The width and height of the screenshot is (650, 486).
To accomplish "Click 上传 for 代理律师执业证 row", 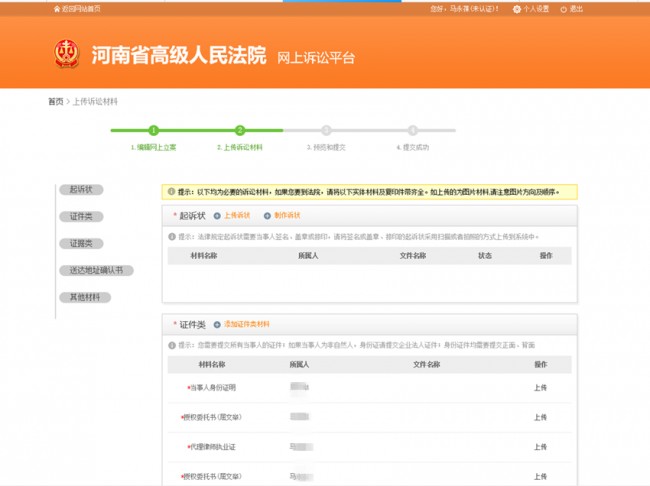I will click(x=540, y=447).
